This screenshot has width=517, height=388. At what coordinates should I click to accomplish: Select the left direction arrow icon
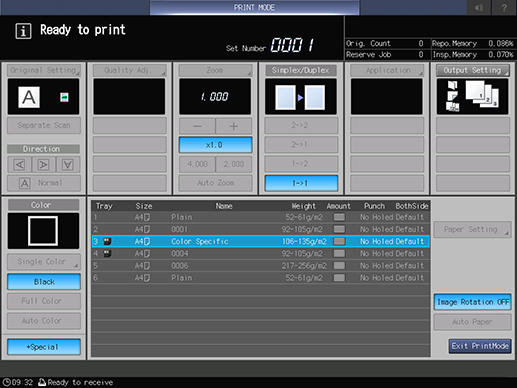pos(19,164)
